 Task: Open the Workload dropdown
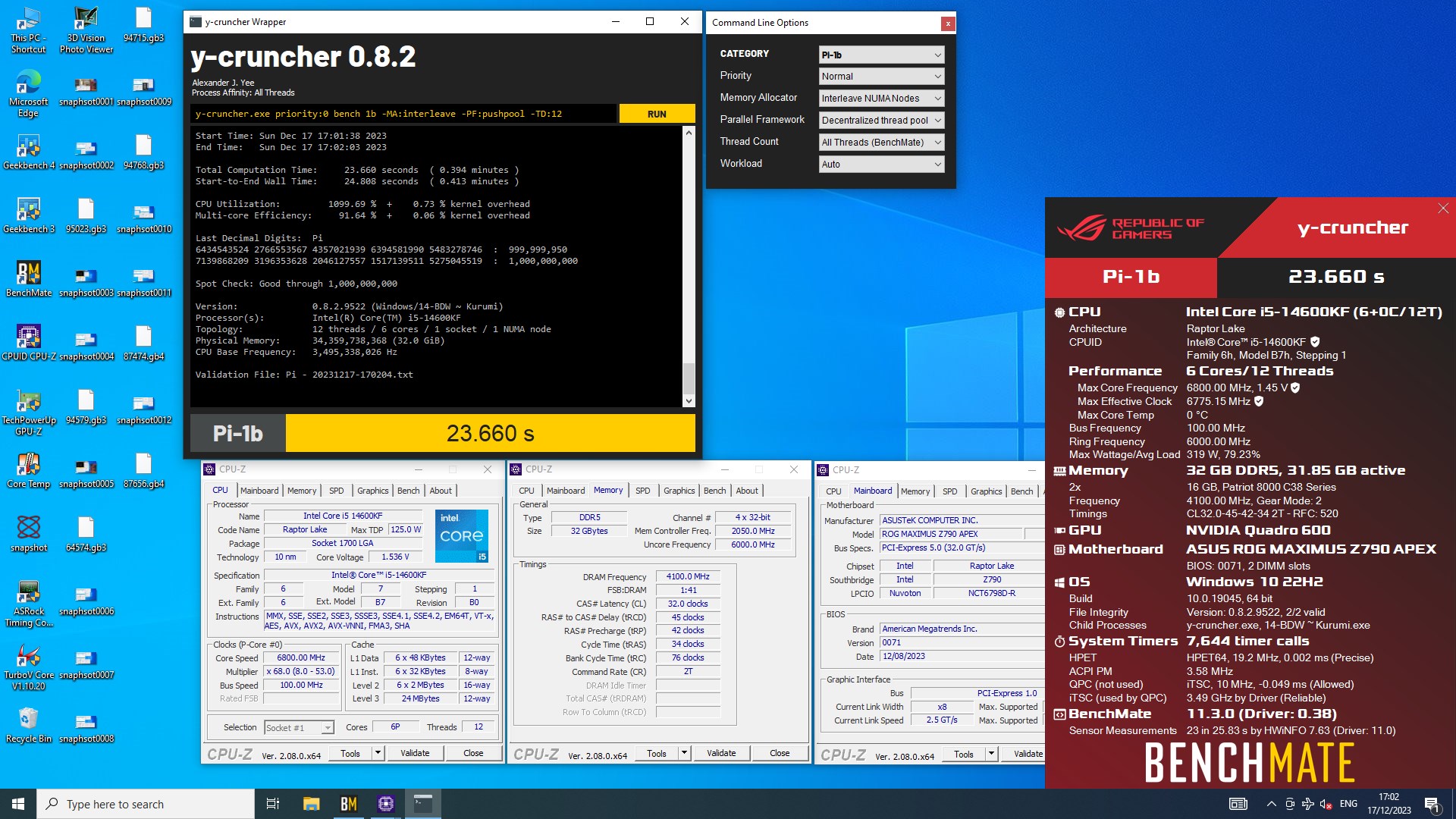pyautogui.click(x=882, y=165)
